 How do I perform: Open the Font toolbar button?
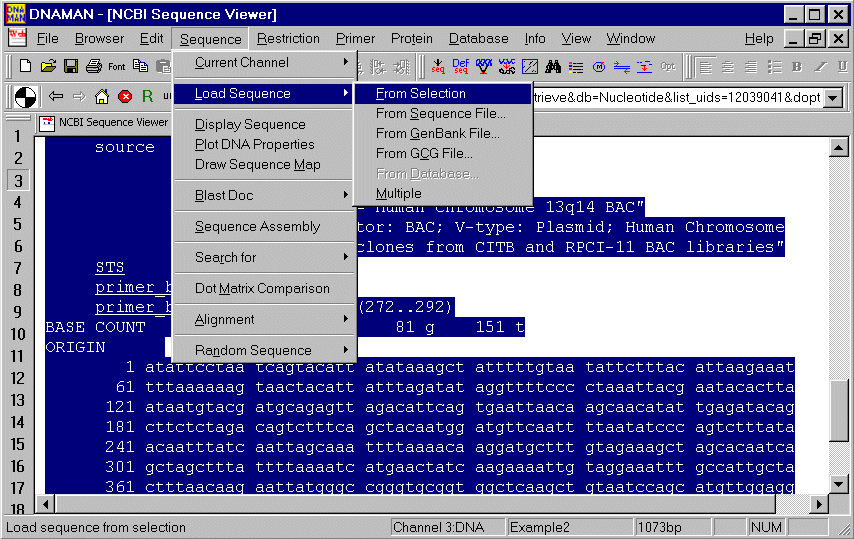coord(117,66)
